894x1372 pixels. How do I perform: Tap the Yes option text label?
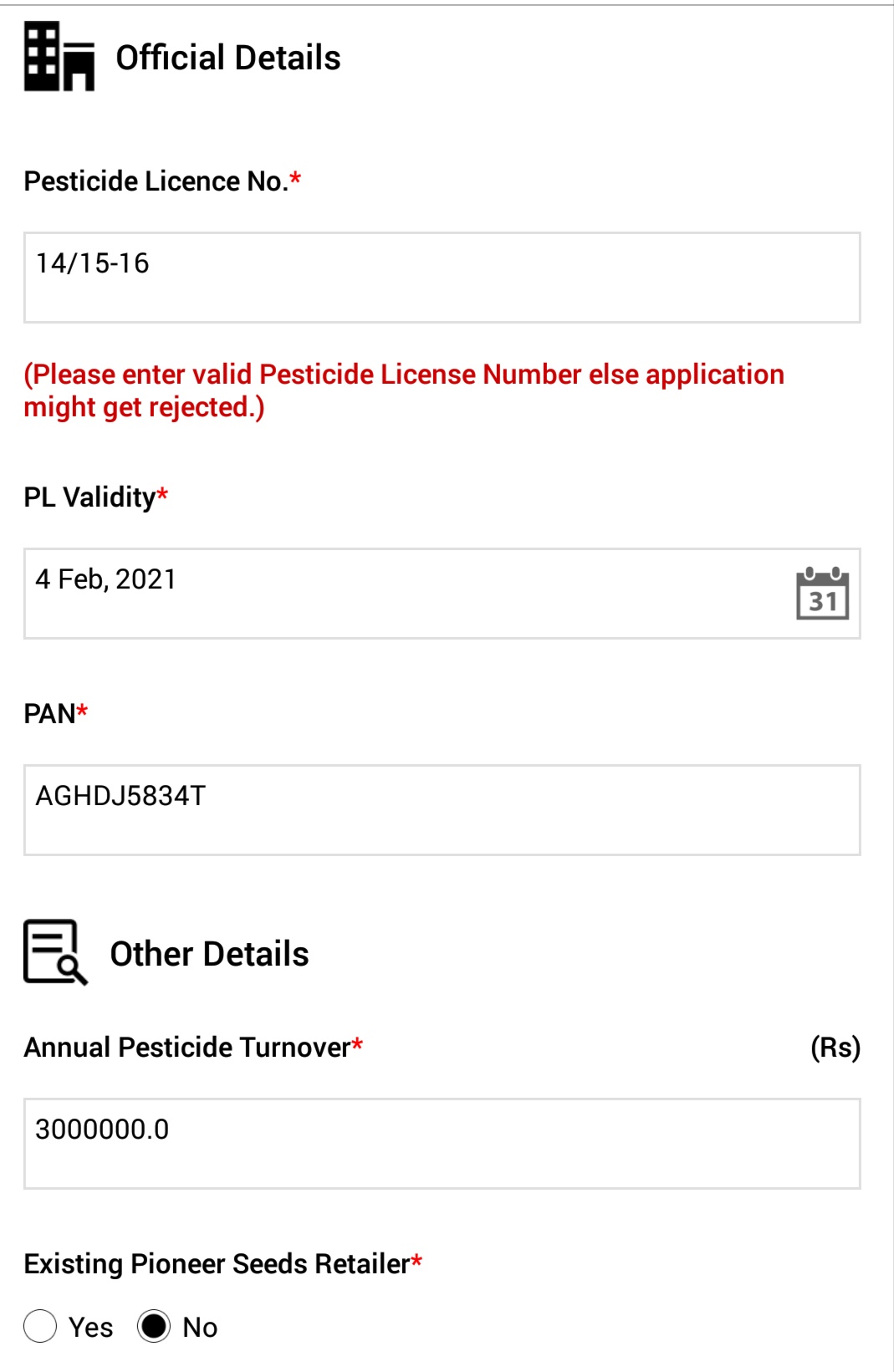click(x=90, y=1327)
